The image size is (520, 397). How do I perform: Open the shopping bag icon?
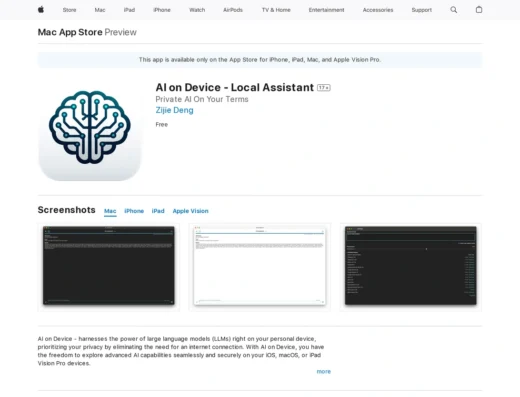(x=479, y=10)
